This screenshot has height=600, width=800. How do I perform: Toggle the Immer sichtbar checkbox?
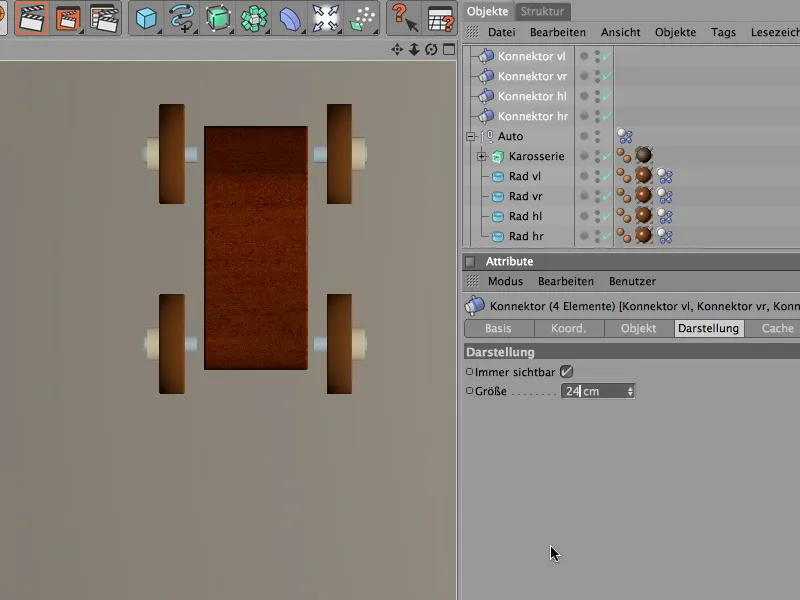[566, 371]
